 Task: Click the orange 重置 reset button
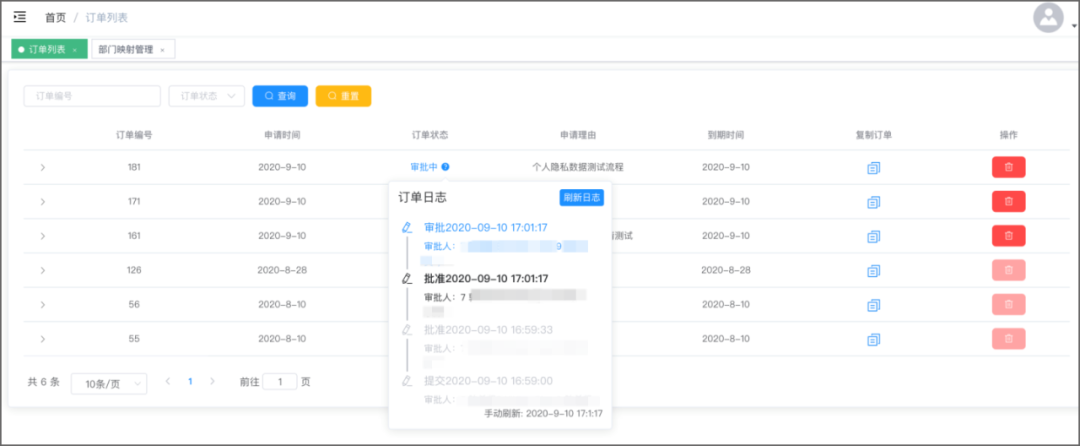point(343,96)
